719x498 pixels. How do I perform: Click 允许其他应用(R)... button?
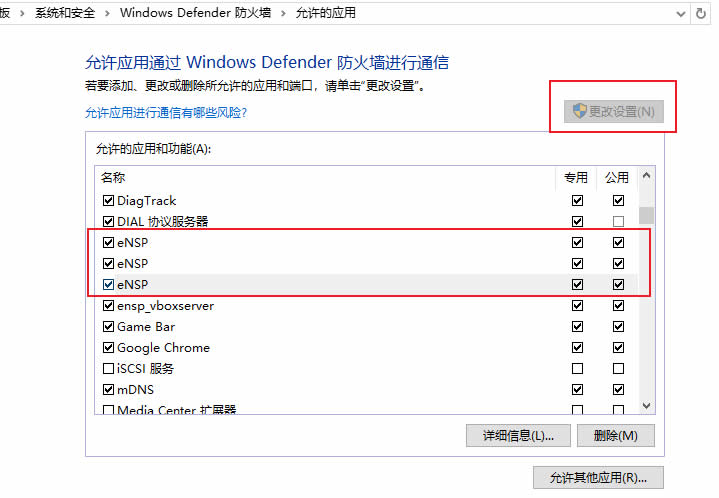pos(598,477)
